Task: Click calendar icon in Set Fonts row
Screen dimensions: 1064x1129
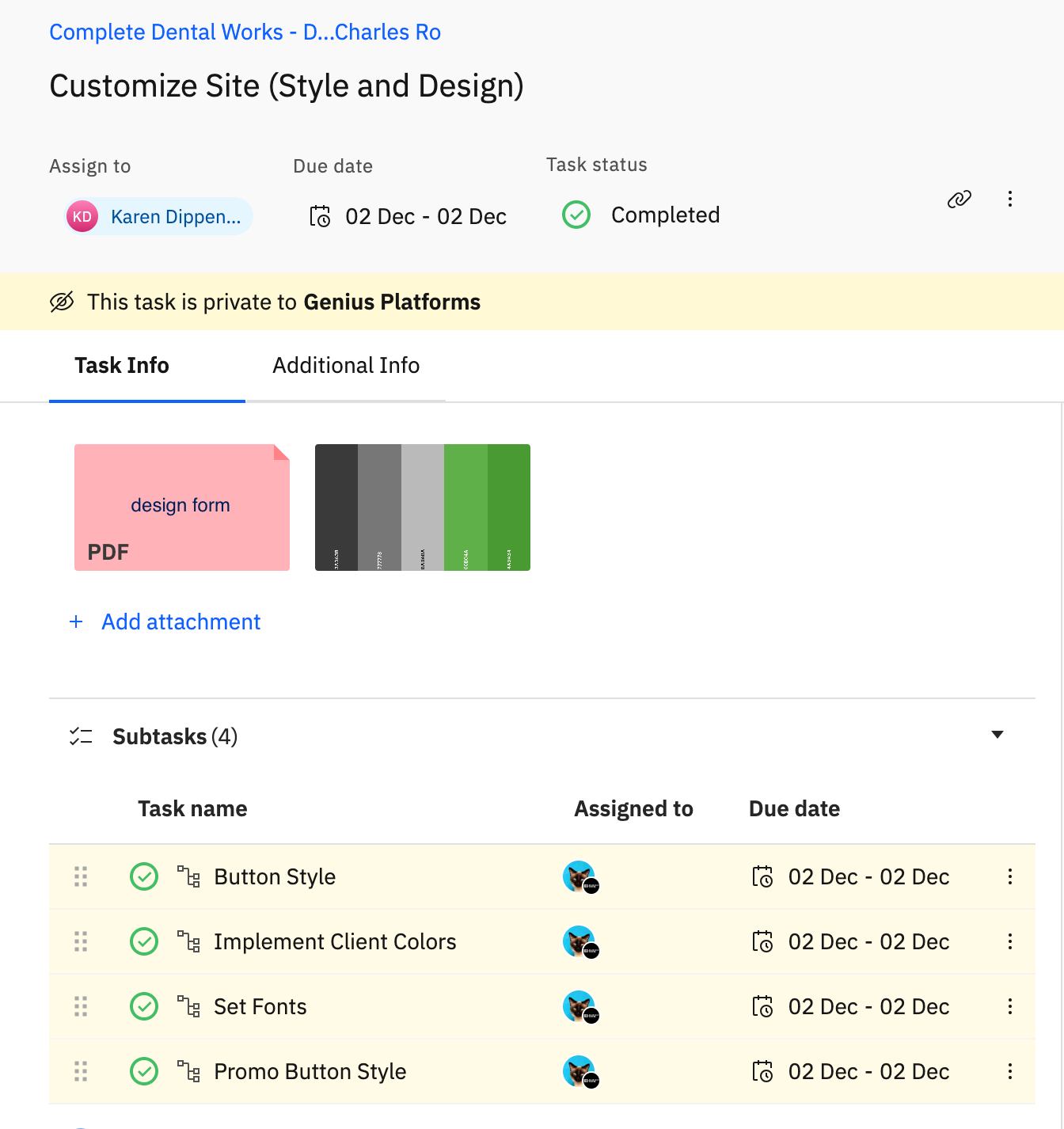Action: coord(762,1006)
